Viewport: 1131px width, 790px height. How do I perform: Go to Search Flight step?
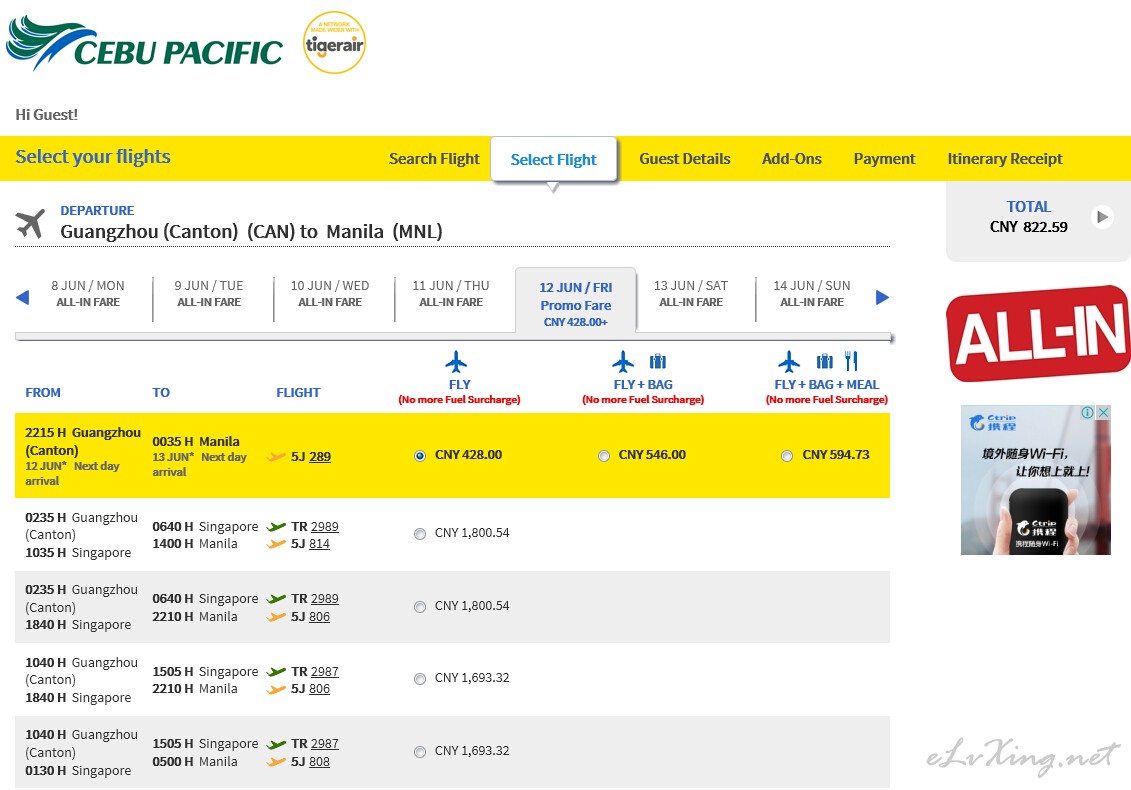[x=434, y=159]
